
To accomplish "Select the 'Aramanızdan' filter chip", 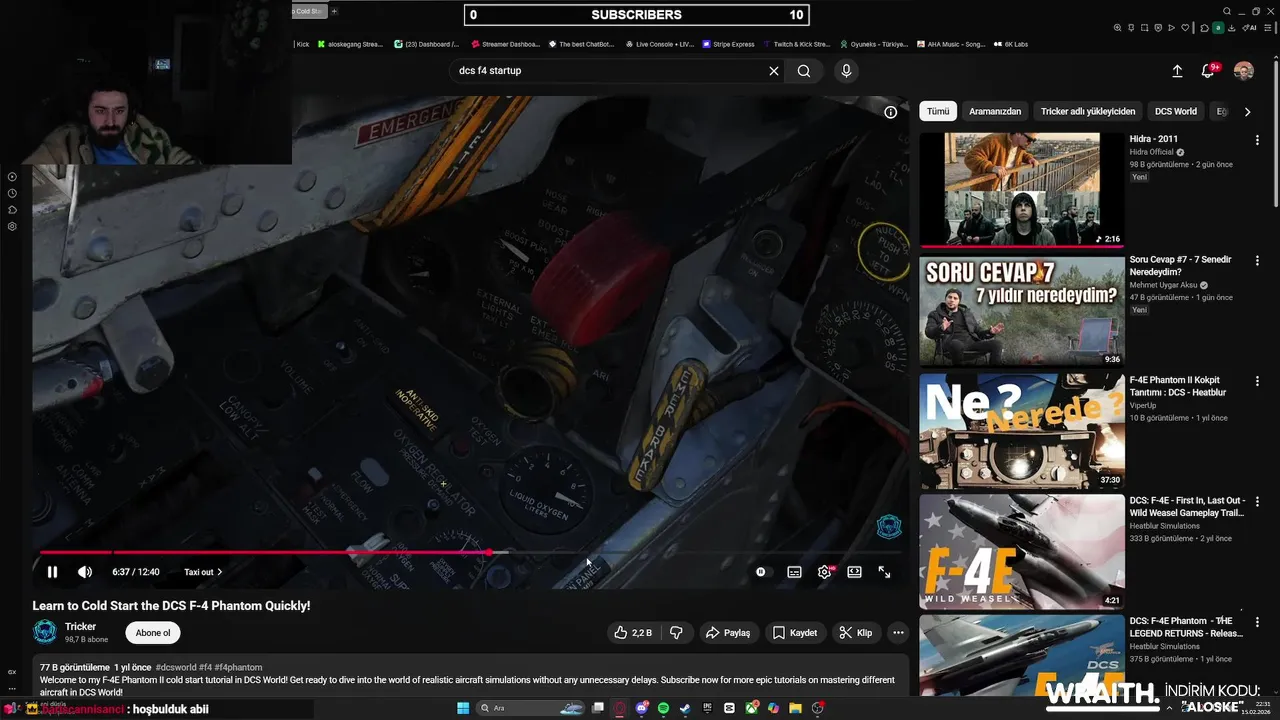I will coord(995,112).
